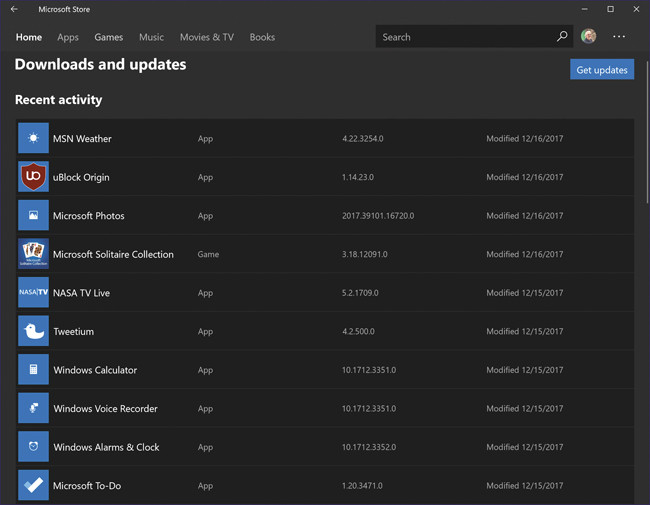Open the uBlock Origin shield icon

click(33, 177)
